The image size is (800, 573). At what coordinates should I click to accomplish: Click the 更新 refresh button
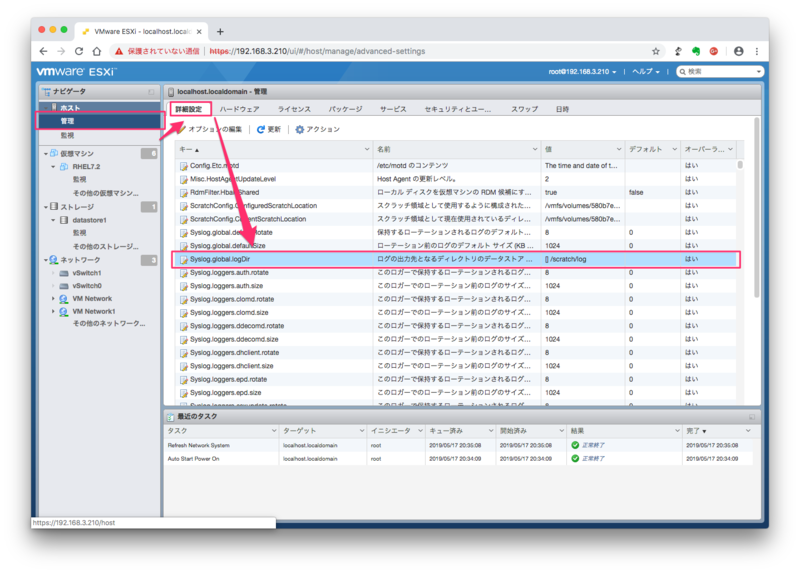[x=268, y=130]
